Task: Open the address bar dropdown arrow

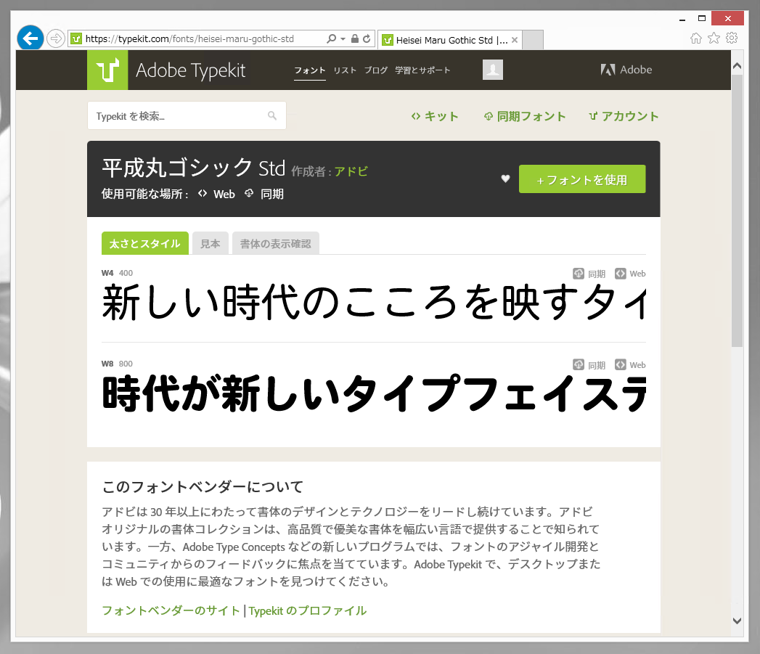Action: 343,39
